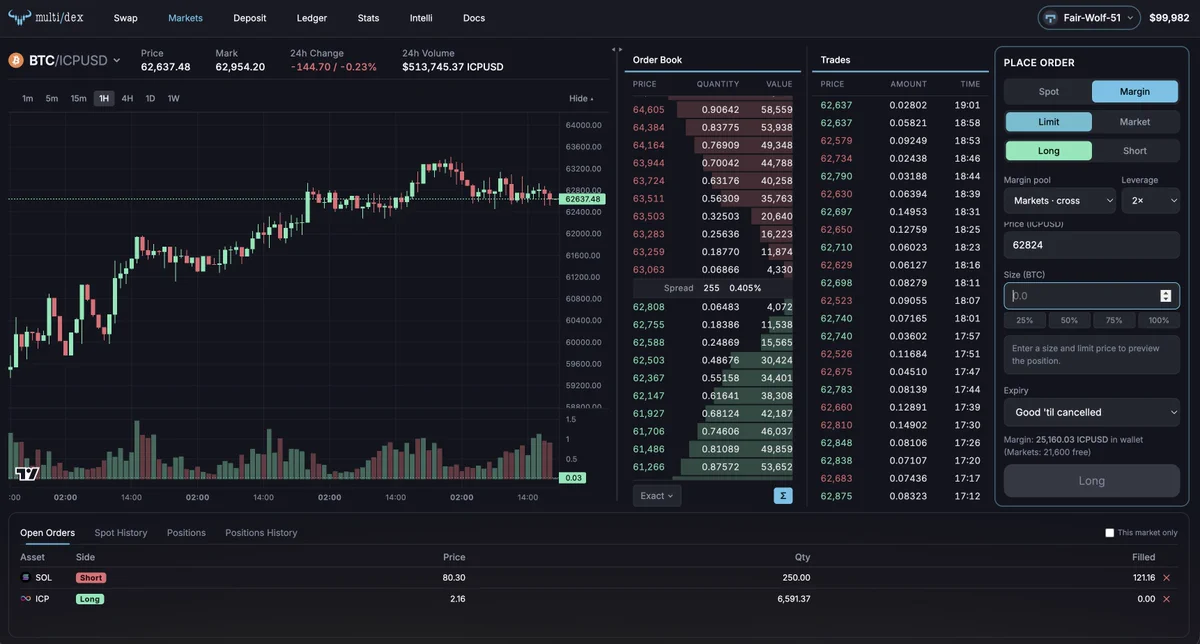Click the Fair-Wolf-51 account avatar
The width and height of the screenshot is (1200, 644).
(x=1050, y=18)
